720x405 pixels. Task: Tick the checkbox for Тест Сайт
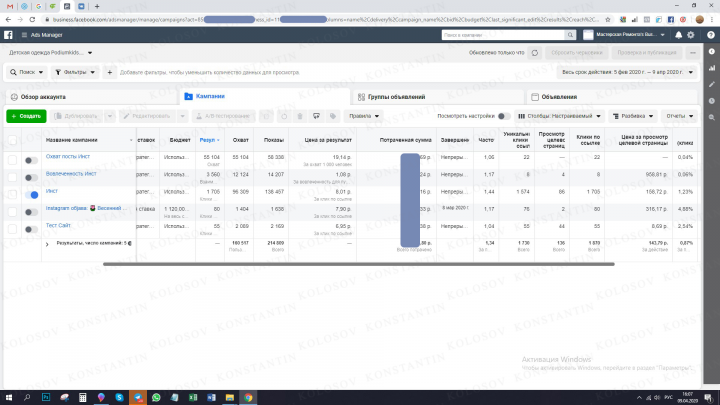pos(12,229)
